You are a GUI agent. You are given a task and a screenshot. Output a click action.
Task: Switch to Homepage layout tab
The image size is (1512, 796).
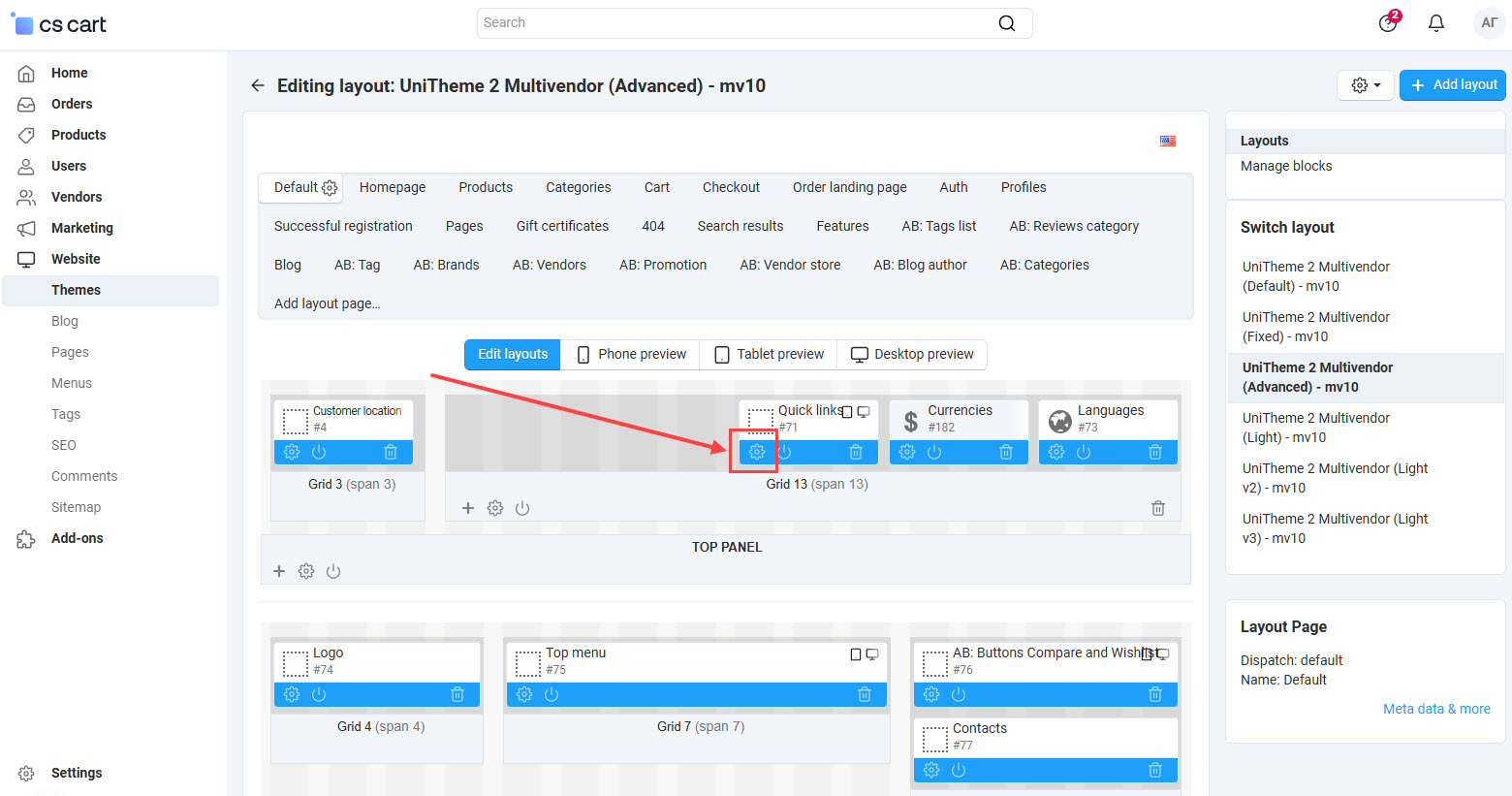point(393,187)
